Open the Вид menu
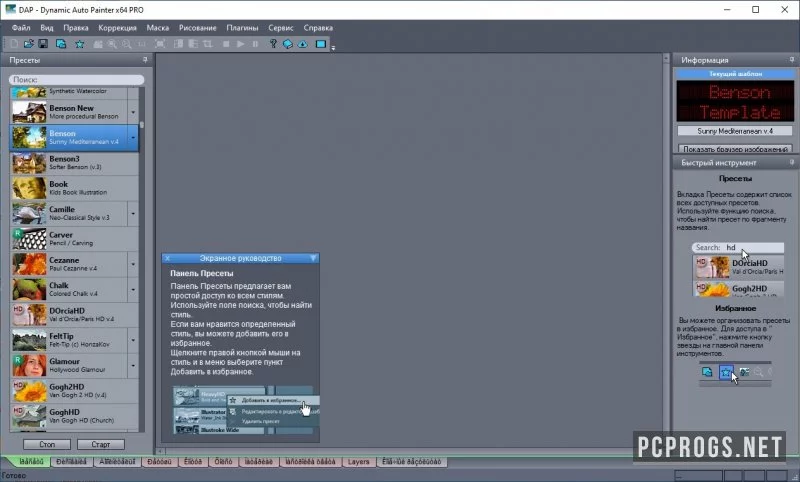 coord(47,28)
